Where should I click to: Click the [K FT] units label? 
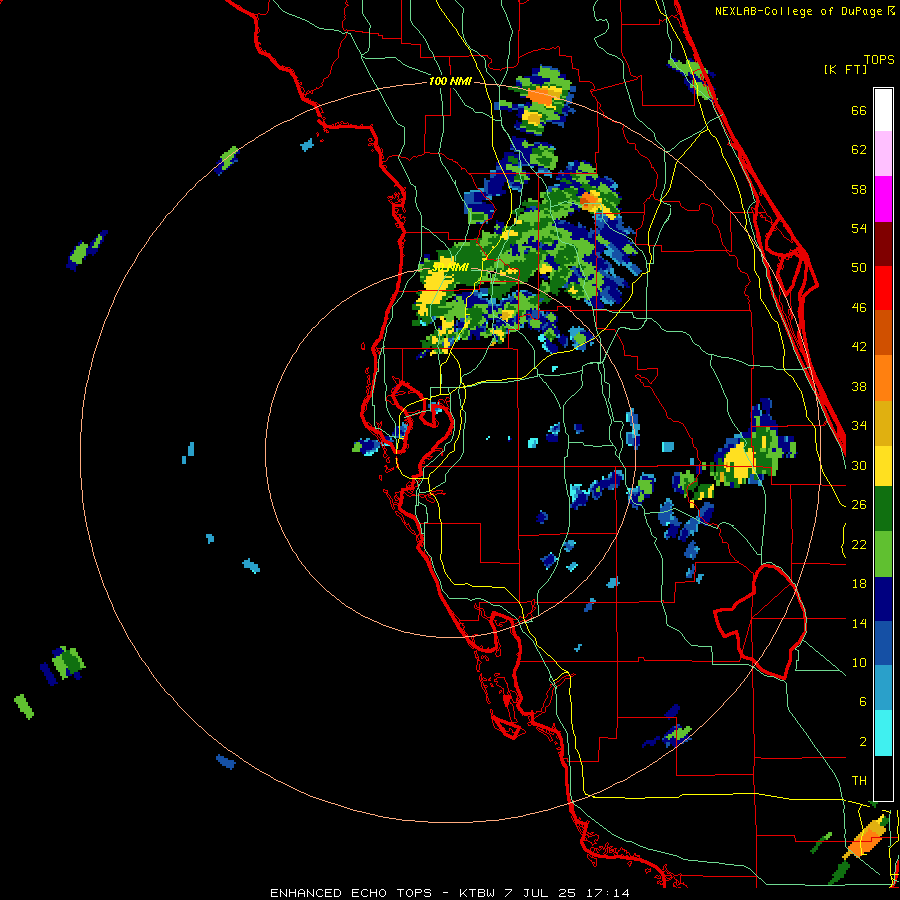point(845,69)
